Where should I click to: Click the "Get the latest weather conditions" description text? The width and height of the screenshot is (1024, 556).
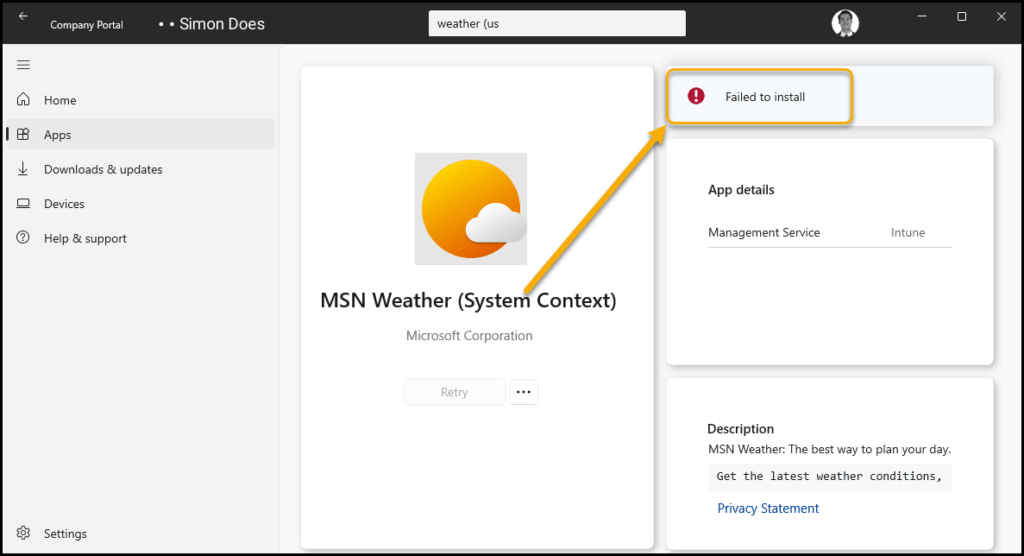click(x=829, y=477)
